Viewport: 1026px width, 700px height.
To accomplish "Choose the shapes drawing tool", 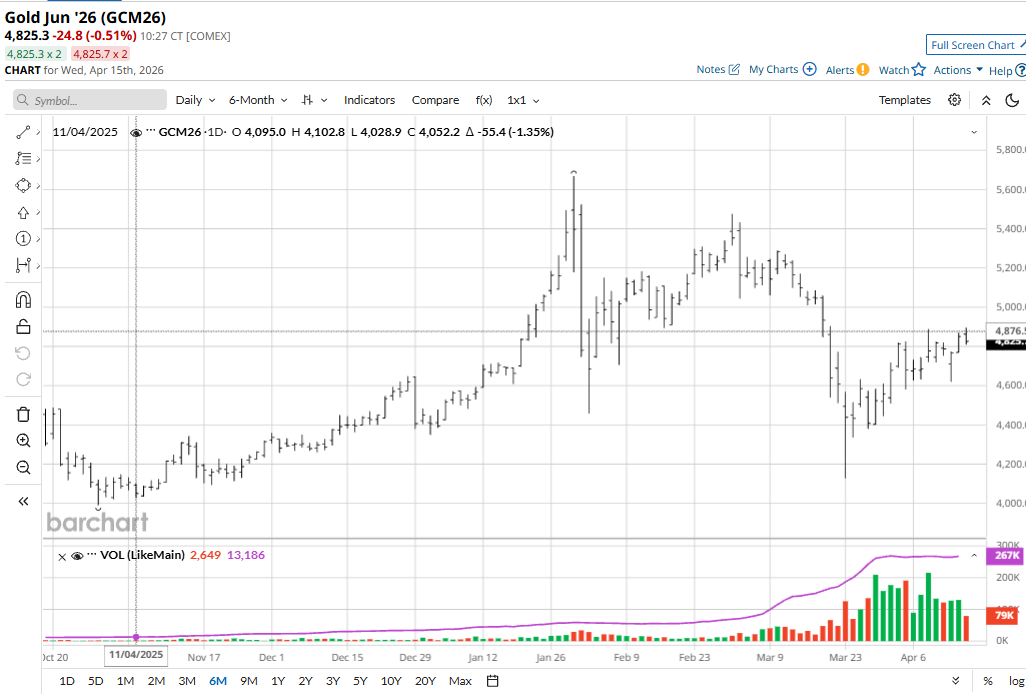I will pyautogui.click(x=23, y=186).
